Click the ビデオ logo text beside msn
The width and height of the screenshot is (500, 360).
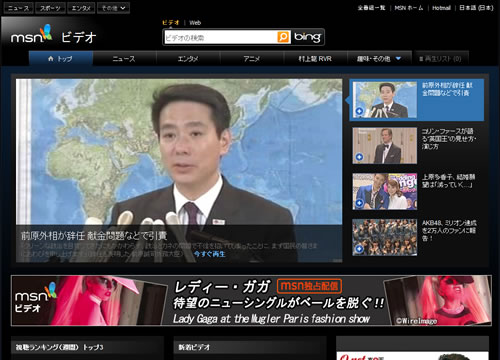click(x=79, y=37)
